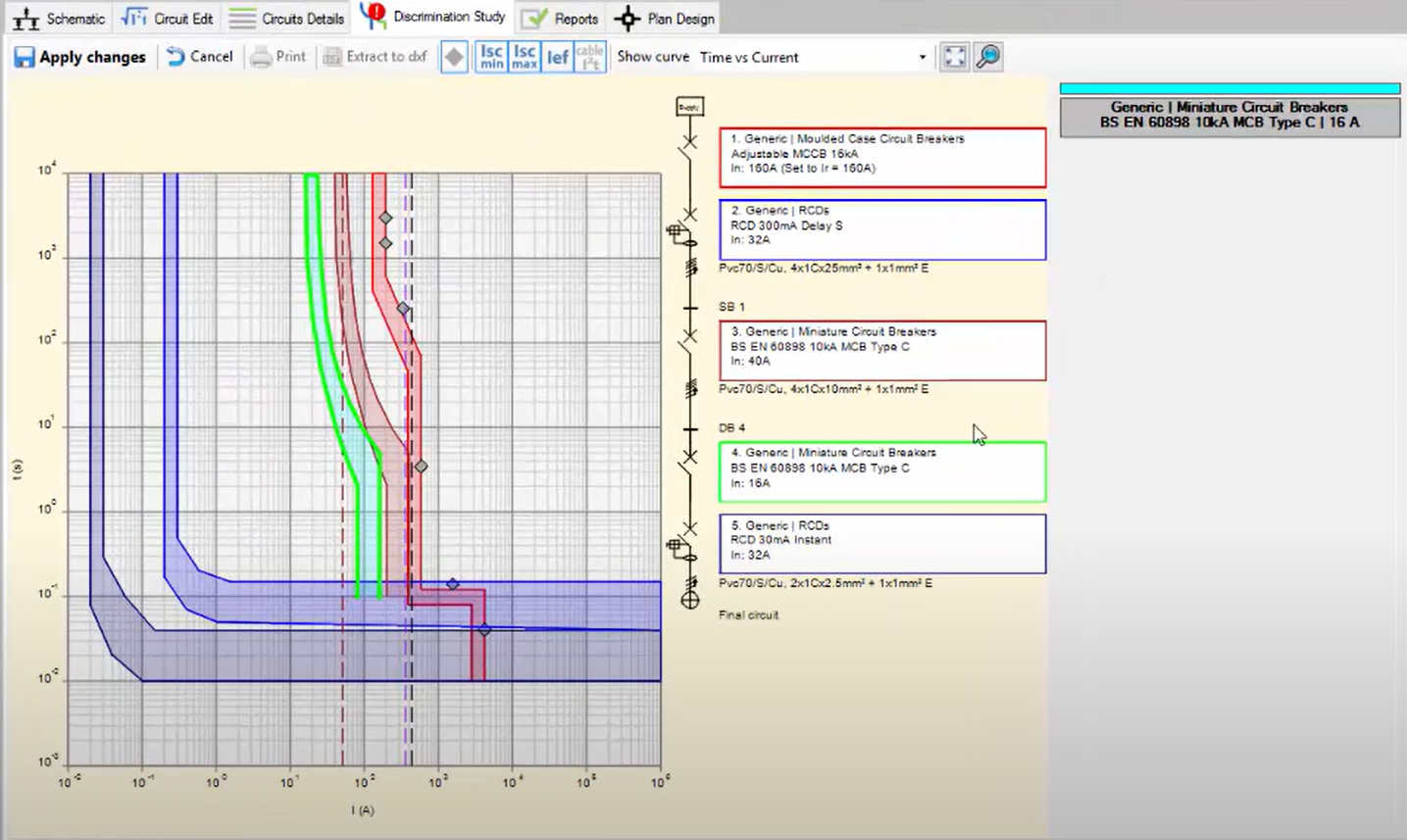The image size is (1407, 840).
Task: Click cable label 4x1Cx10mm² + 1x1mm² E
Action: pyautogui.click(x=824, y=389)
